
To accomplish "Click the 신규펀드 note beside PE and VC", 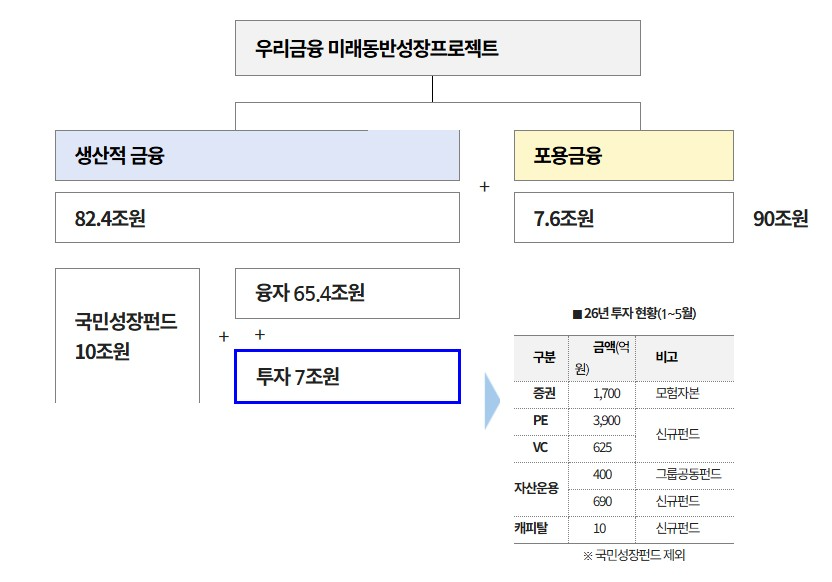I will click(678, 434).
